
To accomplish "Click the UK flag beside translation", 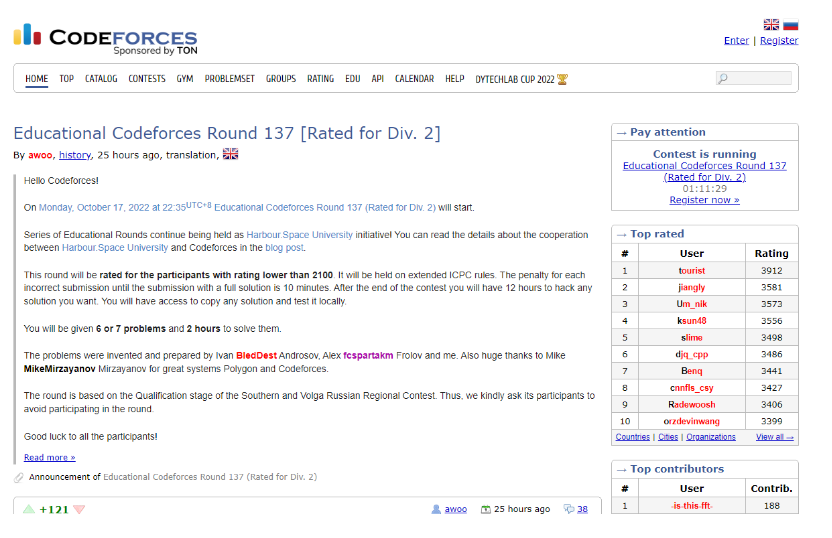I will (230, 154).
